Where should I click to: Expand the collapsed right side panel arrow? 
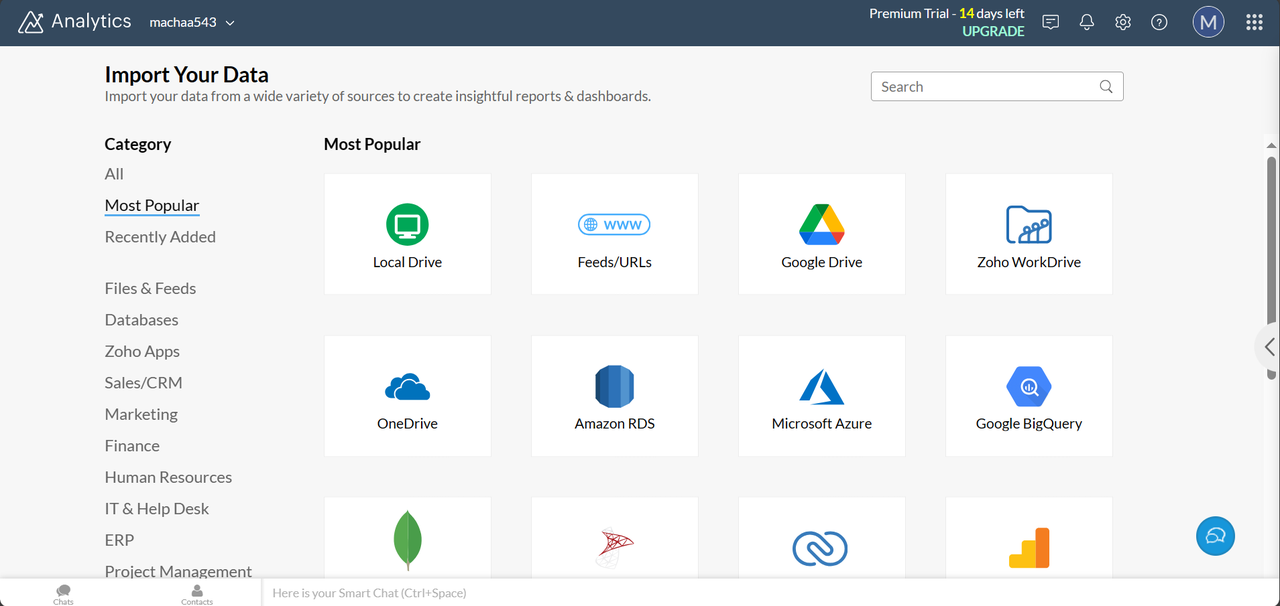tap(1269, 347)
